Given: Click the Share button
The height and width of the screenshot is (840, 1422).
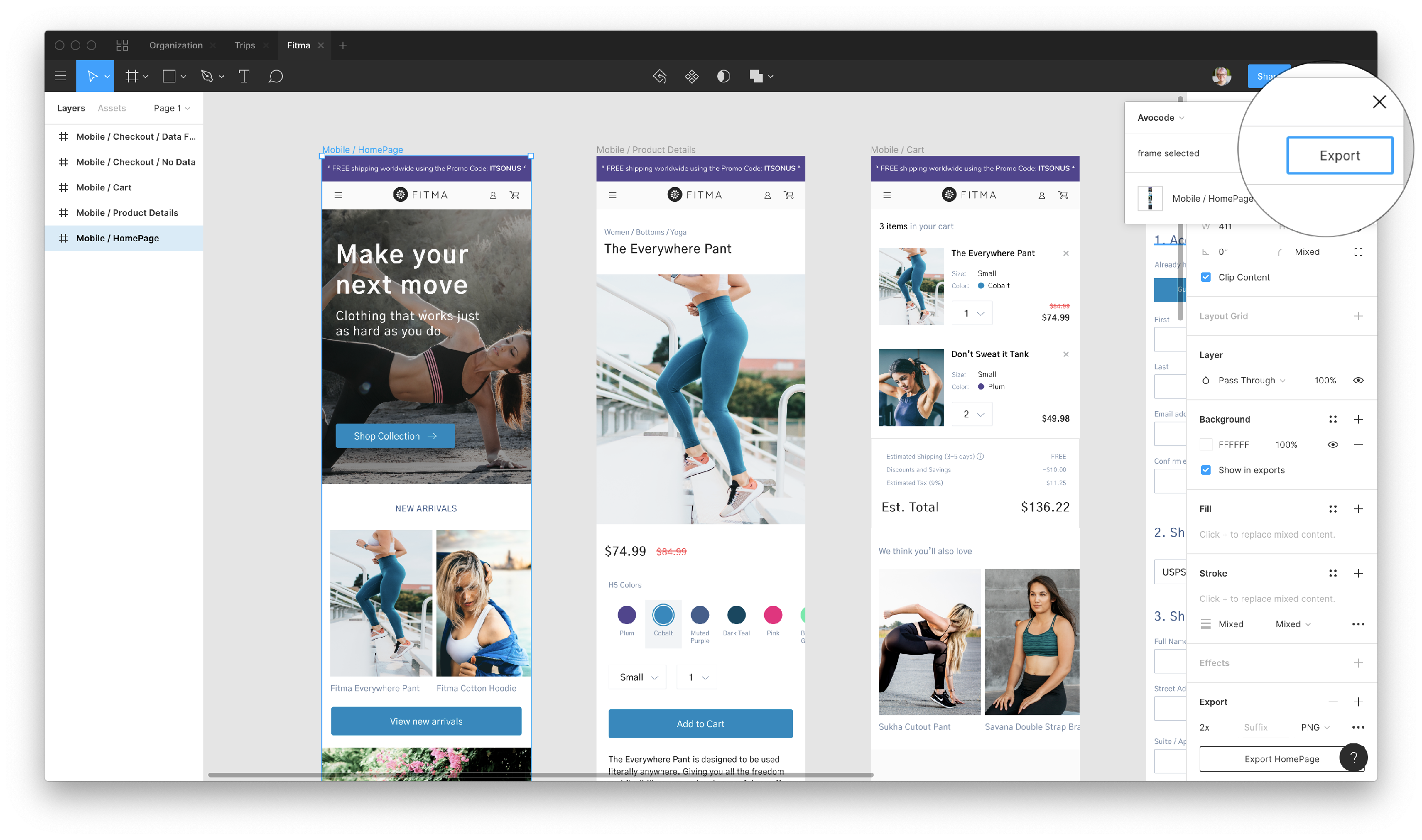Looking at the screenshot, I should [1268, 76].
